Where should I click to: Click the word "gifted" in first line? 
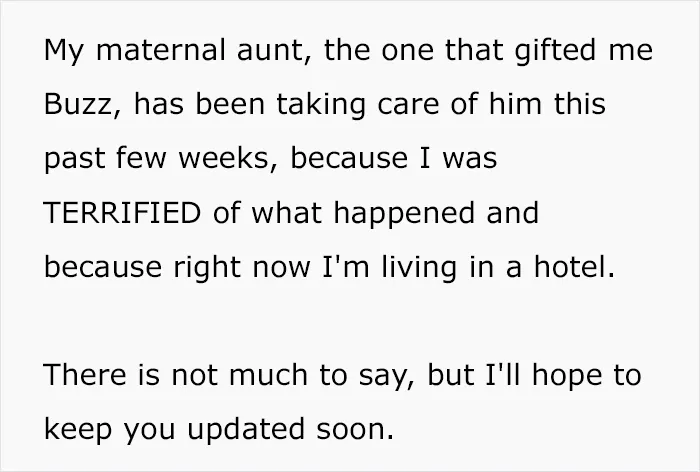[x=555, y=50]
